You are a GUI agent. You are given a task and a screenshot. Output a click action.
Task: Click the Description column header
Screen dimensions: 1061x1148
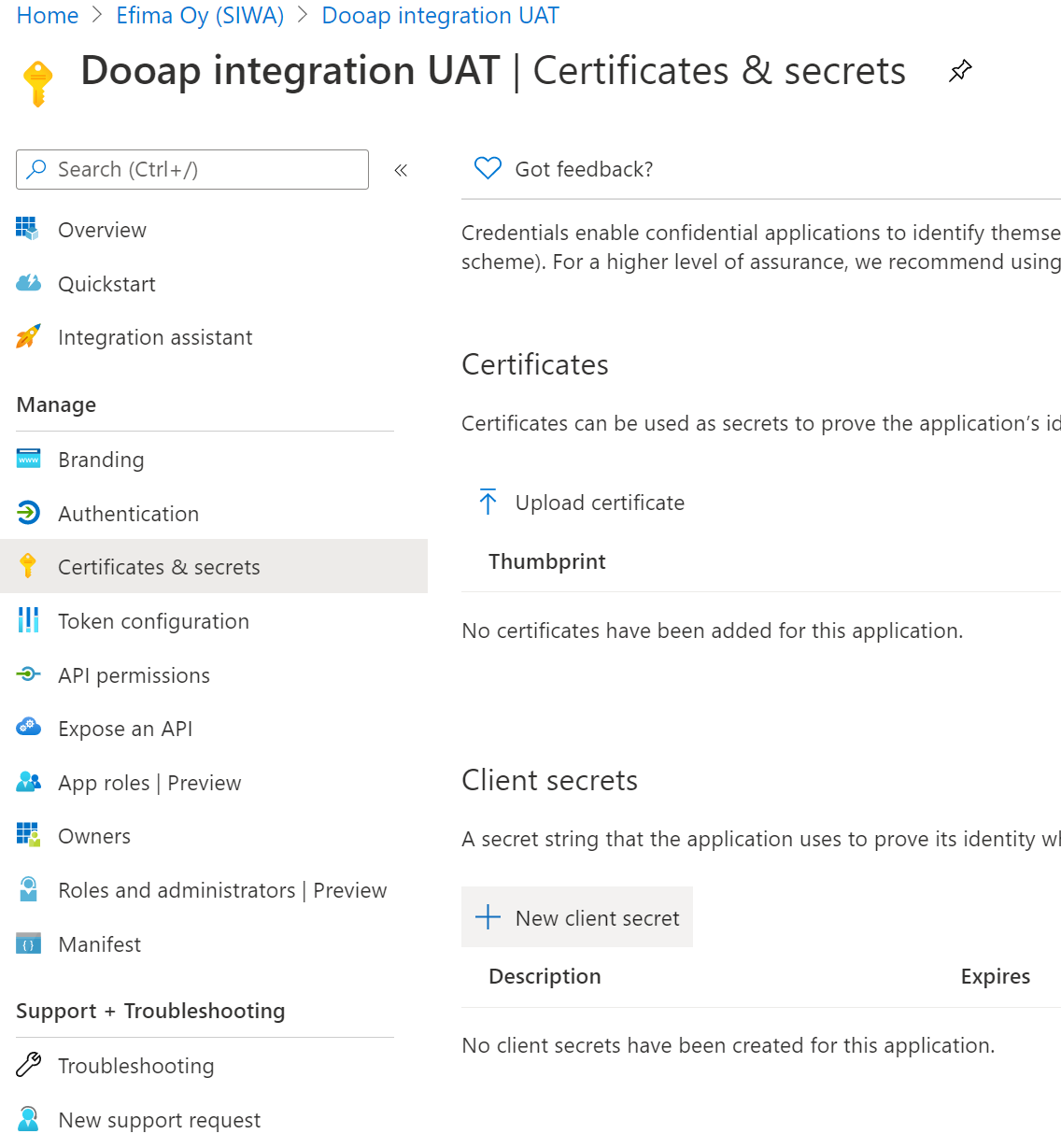[x=545, y=976]
